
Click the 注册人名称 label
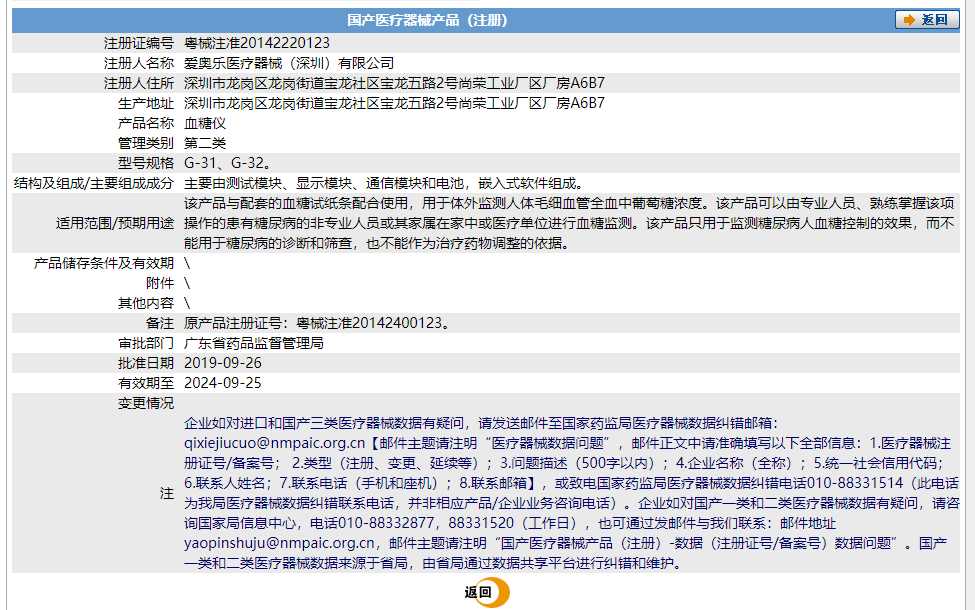139,63
